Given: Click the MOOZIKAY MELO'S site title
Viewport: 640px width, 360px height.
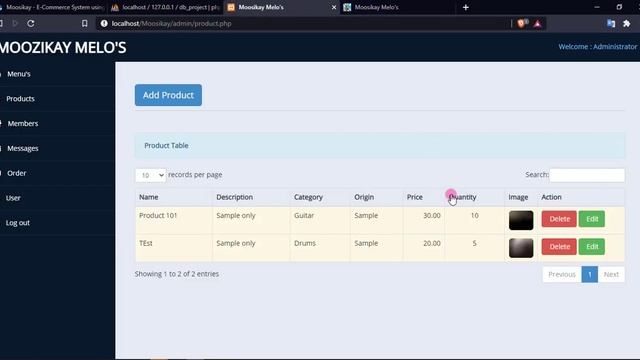Looking at the screenshot, I should coord(63,48).
